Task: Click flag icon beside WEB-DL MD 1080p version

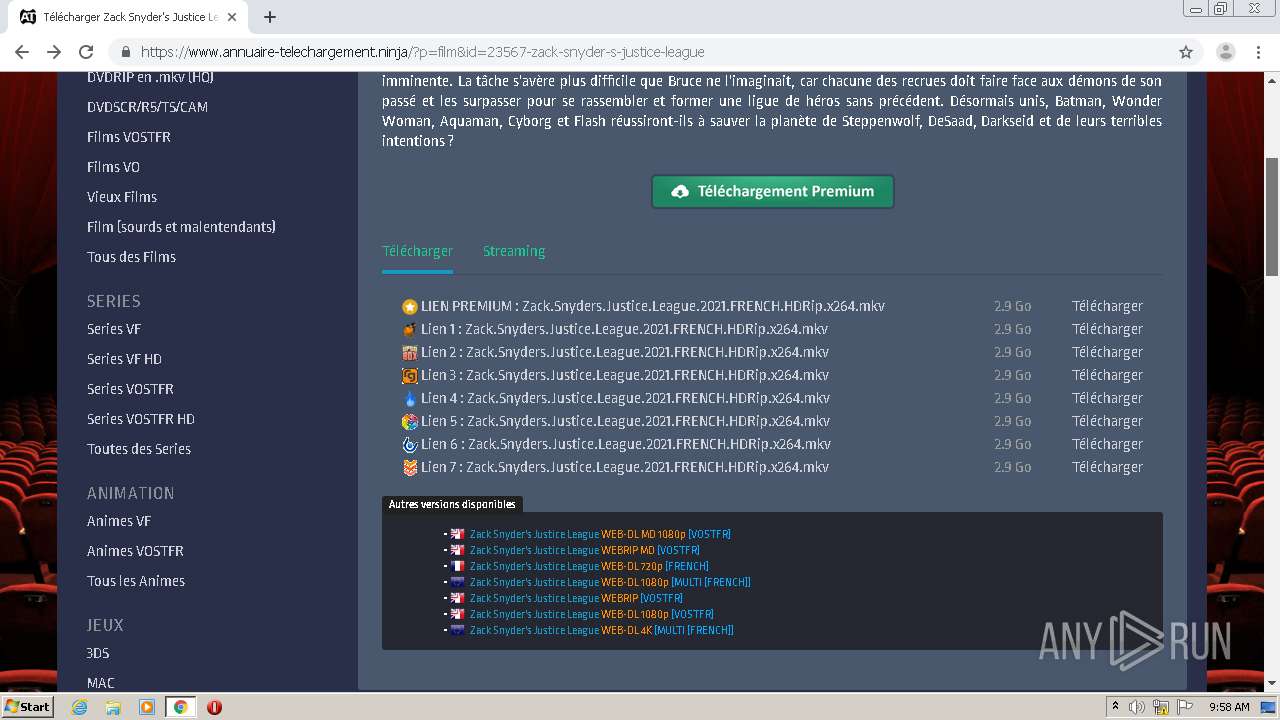Action: click(457, 534)
